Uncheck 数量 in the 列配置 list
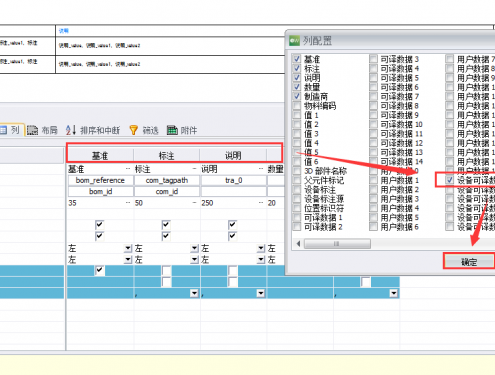The width and height of the screenshot is (495, 375). point(297,87)
